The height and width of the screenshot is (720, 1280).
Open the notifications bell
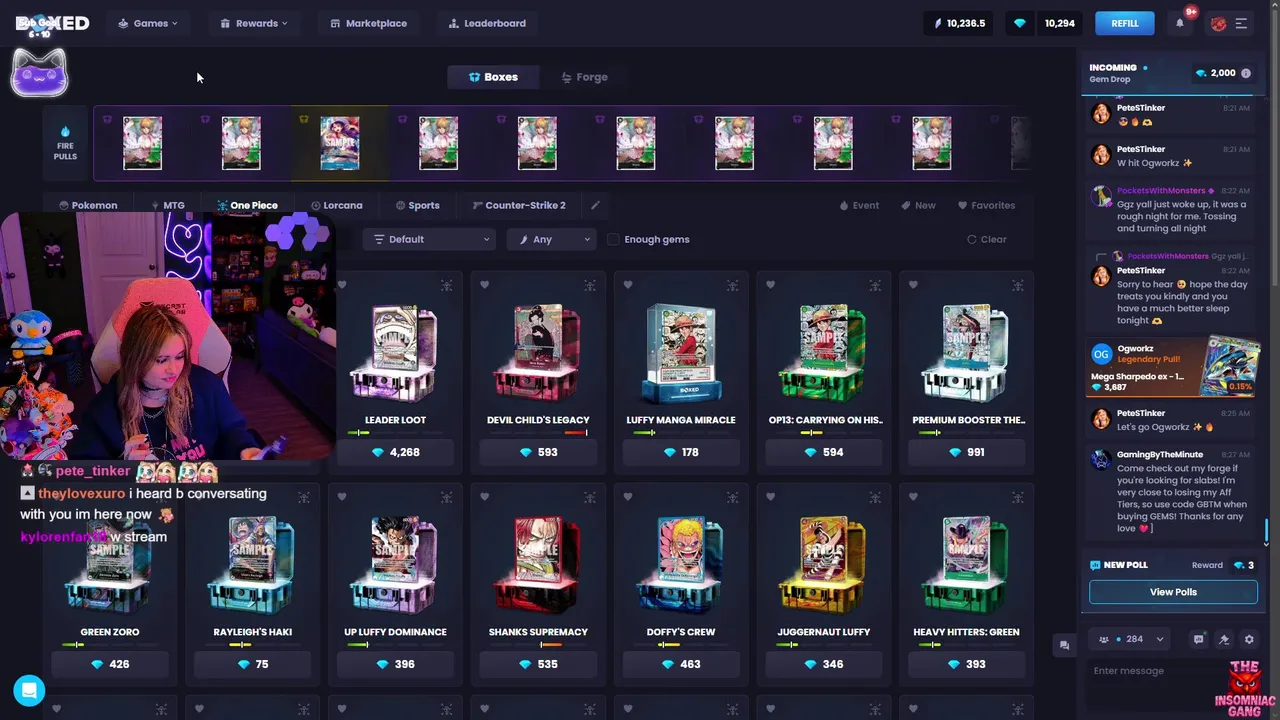coord(1180,23)
